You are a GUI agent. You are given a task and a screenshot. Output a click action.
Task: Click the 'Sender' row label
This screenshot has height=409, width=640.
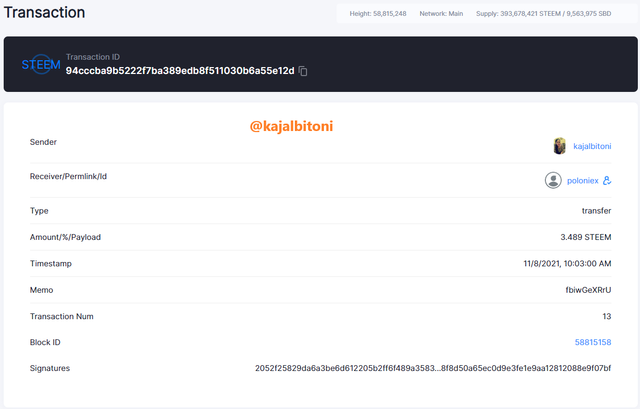[x=43, y=142]
